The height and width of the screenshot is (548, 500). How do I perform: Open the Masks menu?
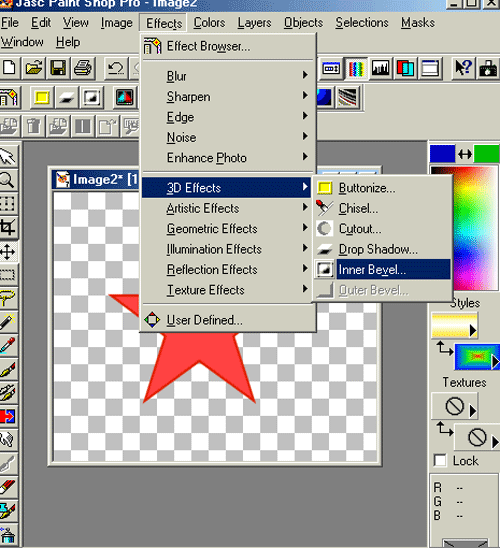tap(418, 23)
